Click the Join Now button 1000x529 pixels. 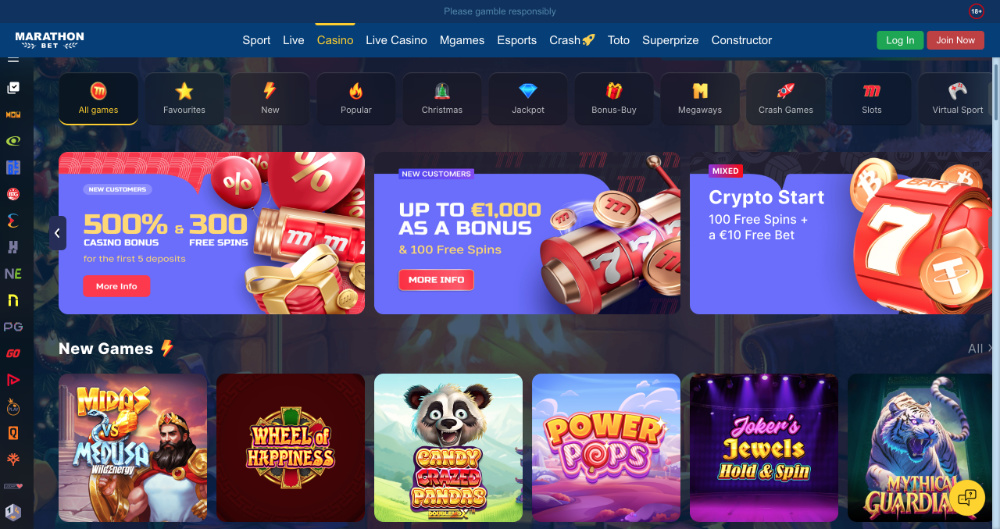tap(955, 40)
